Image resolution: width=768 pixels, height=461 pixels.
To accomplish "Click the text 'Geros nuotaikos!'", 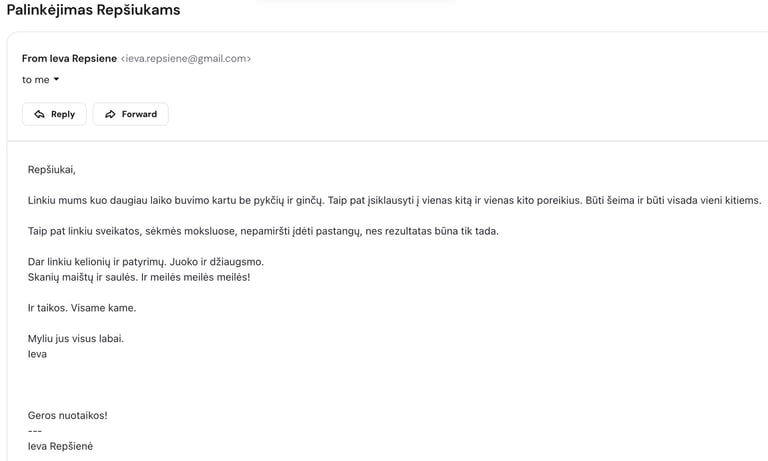I will pyautogui.click(x=67, y=415).
